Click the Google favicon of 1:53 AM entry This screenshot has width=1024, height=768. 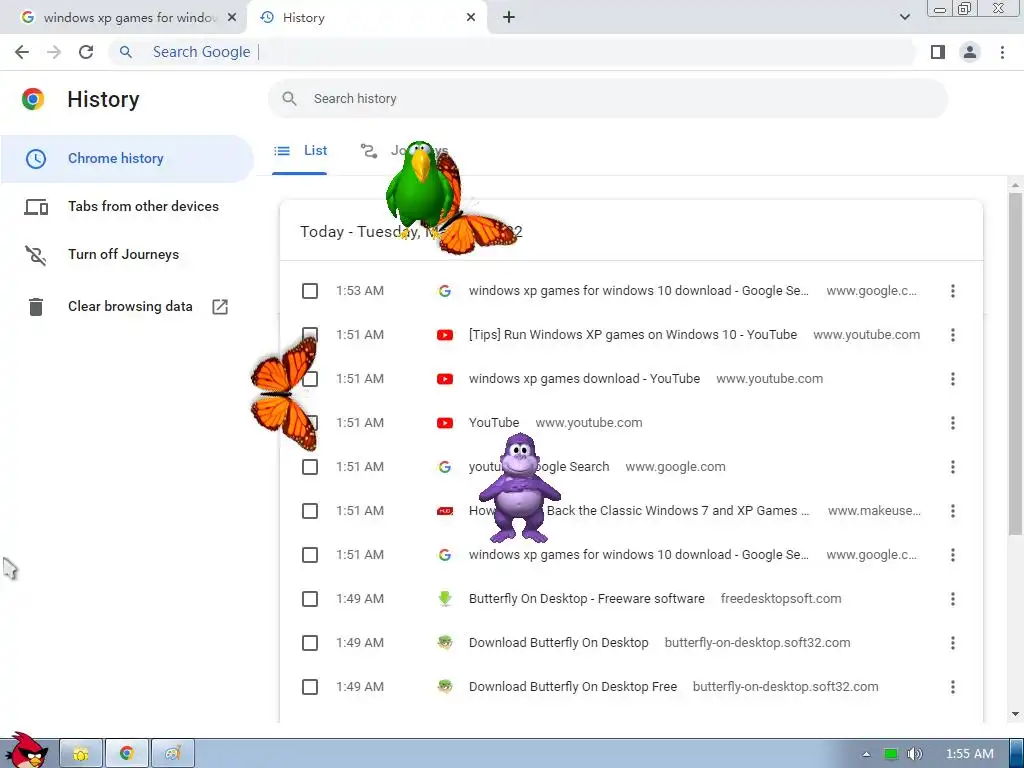pos(445,291)
